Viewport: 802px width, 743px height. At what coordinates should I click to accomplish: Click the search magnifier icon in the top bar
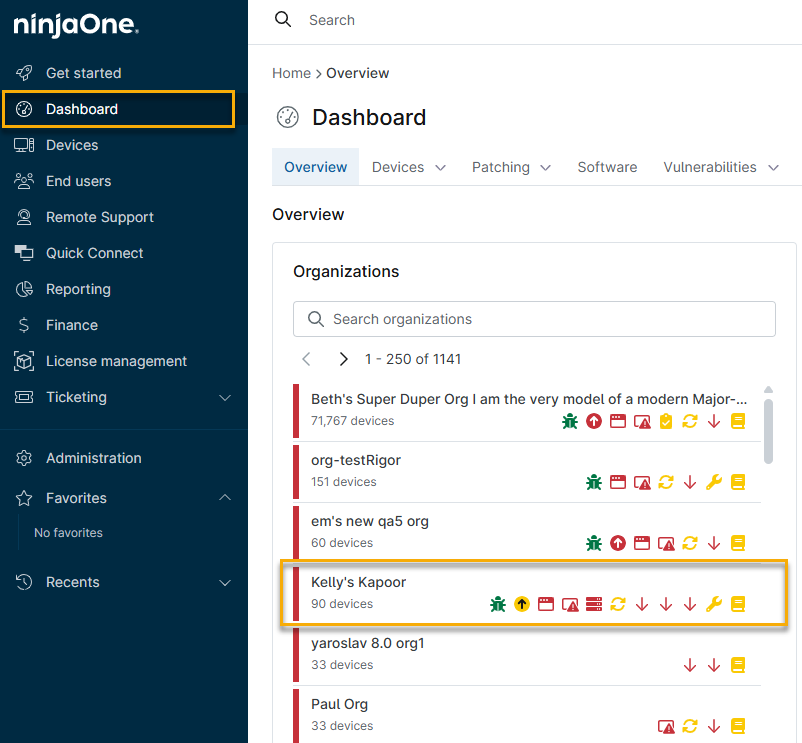tap(284, 20)
